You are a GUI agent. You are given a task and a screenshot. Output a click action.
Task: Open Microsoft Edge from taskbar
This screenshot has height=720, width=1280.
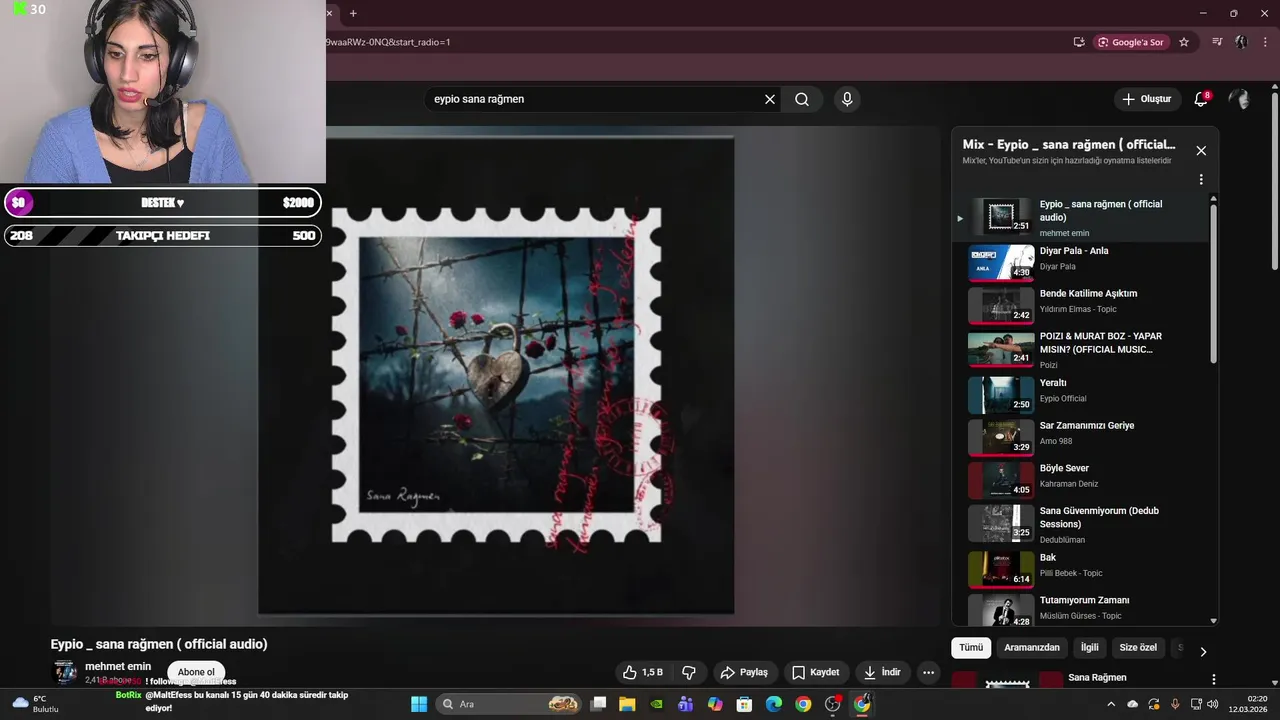click(773, 704)
